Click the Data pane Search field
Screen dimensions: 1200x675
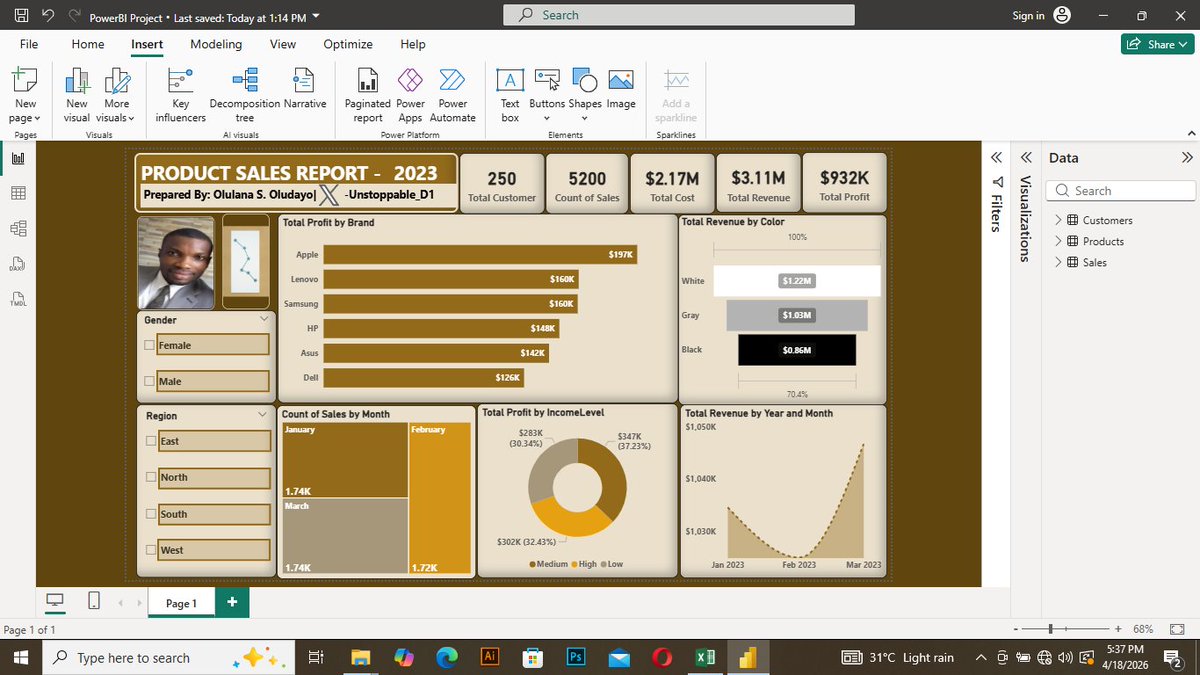1120,190
